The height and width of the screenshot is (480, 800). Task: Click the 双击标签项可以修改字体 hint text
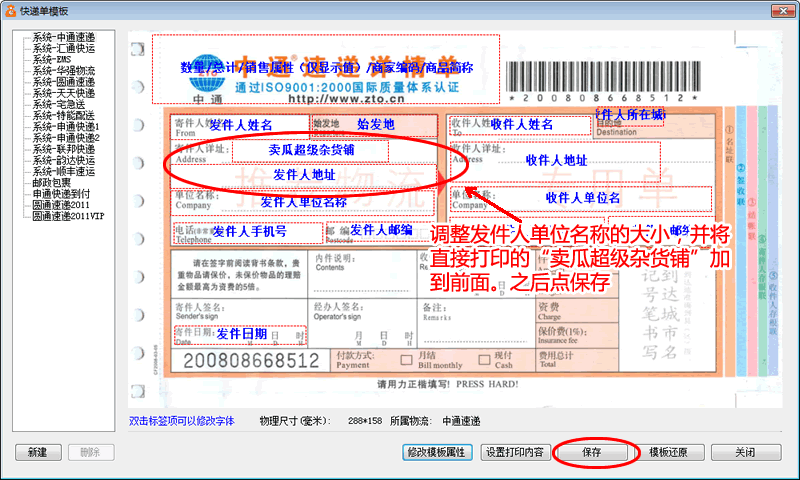tap(182, 421)
